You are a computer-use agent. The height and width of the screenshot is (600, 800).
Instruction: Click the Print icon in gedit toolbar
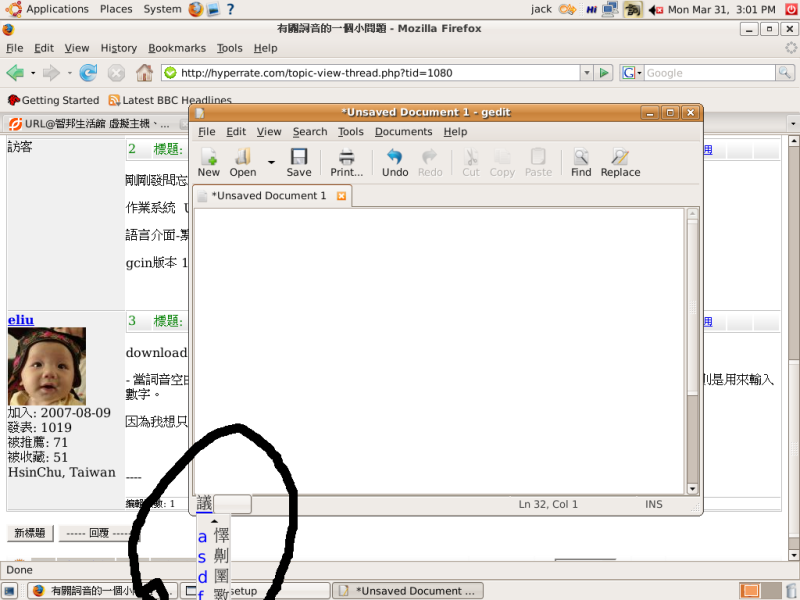click(347, 161)
